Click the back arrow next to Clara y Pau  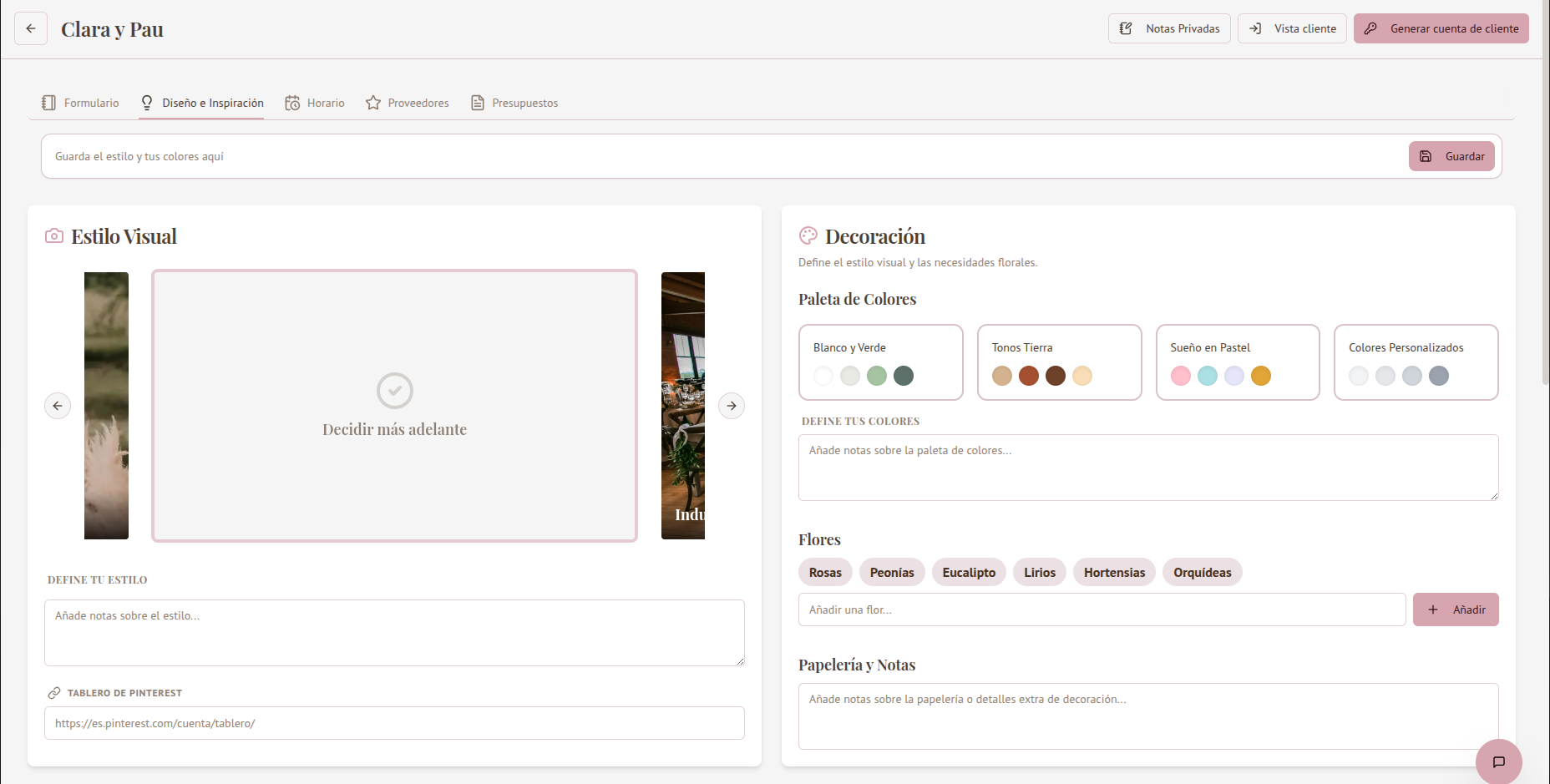click(31, 28)
